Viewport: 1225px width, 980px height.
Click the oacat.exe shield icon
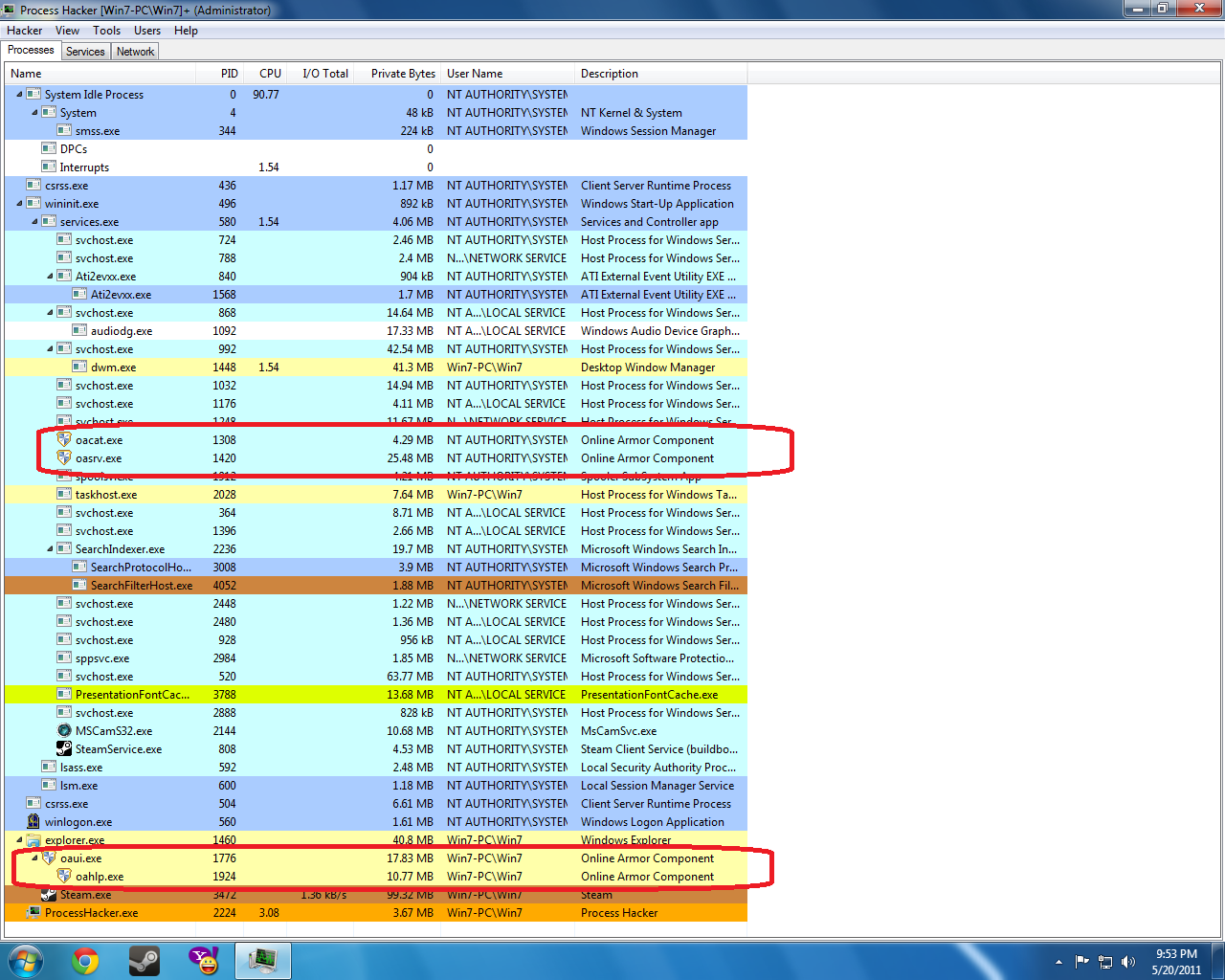(64, 440)
